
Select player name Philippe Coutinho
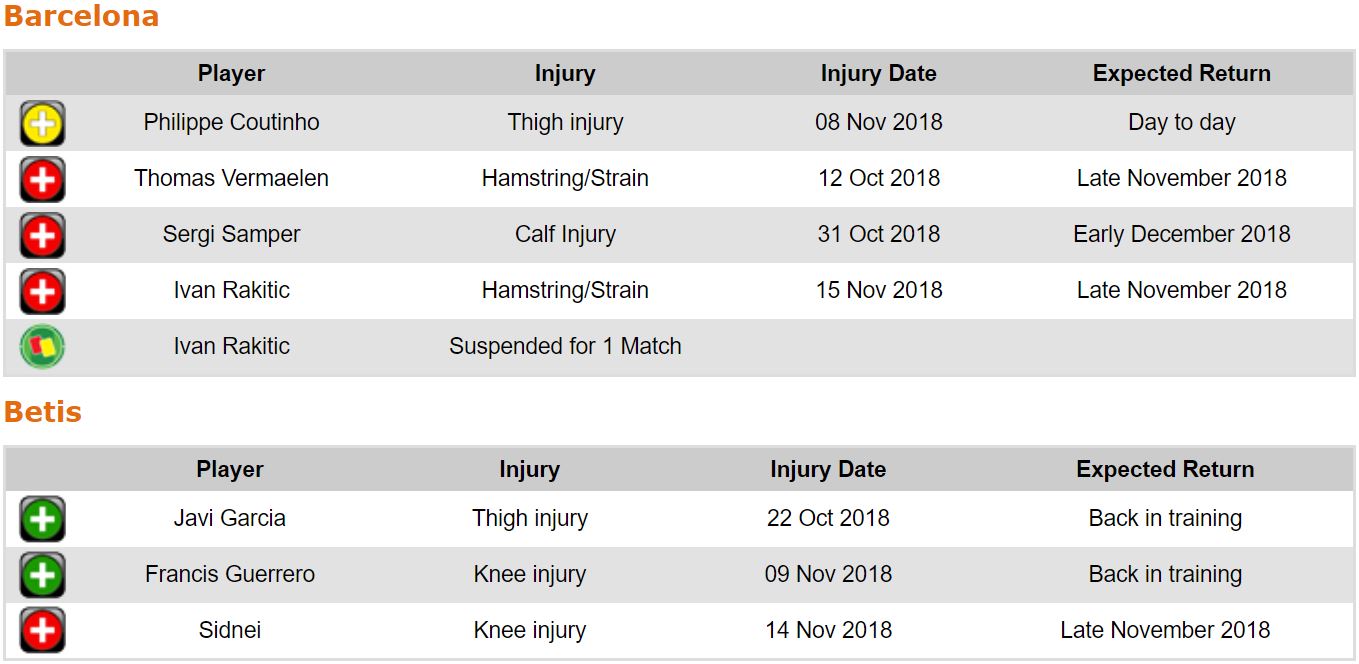point(231,122)
